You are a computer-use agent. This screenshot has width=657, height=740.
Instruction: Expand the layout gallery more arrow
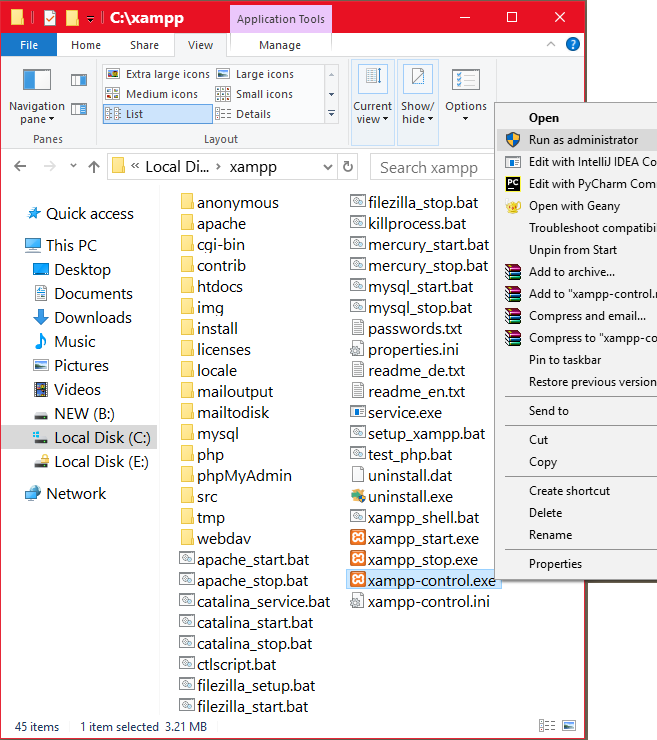331,114
